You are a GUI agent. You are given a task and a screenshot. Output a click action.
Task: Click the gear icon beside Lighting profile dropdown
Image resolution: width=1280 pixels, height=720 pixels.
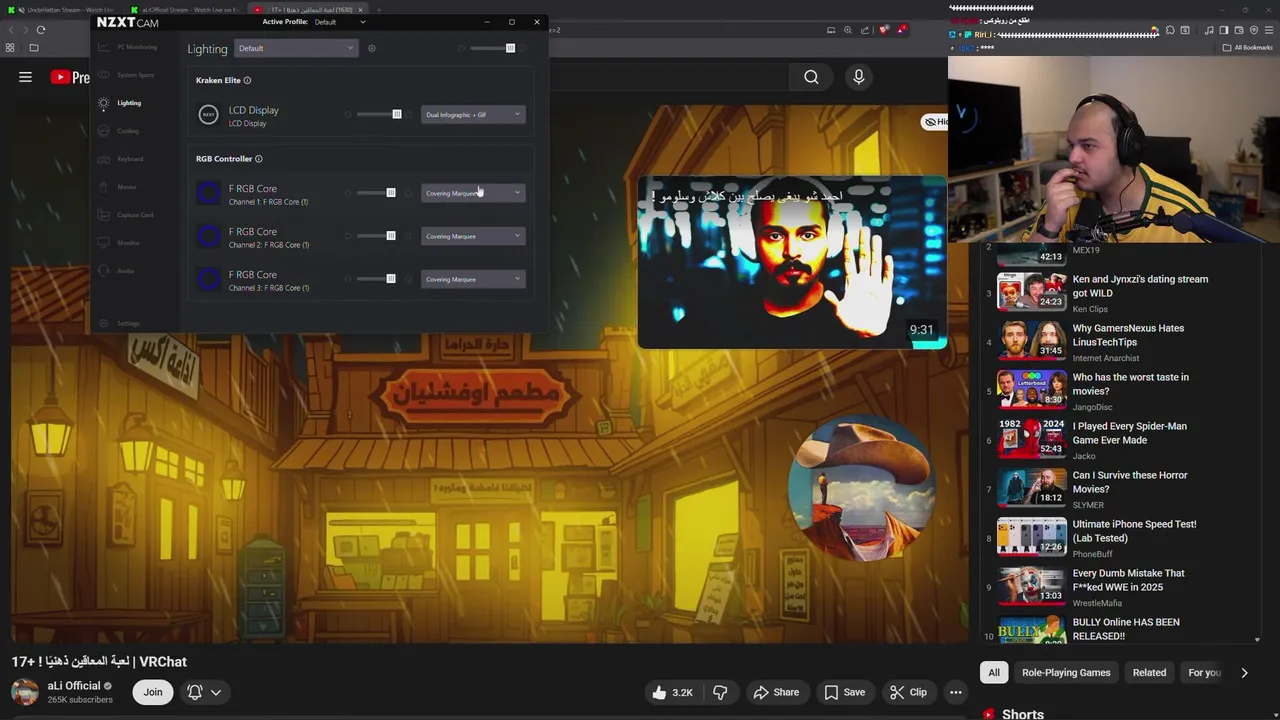point(371,48)
